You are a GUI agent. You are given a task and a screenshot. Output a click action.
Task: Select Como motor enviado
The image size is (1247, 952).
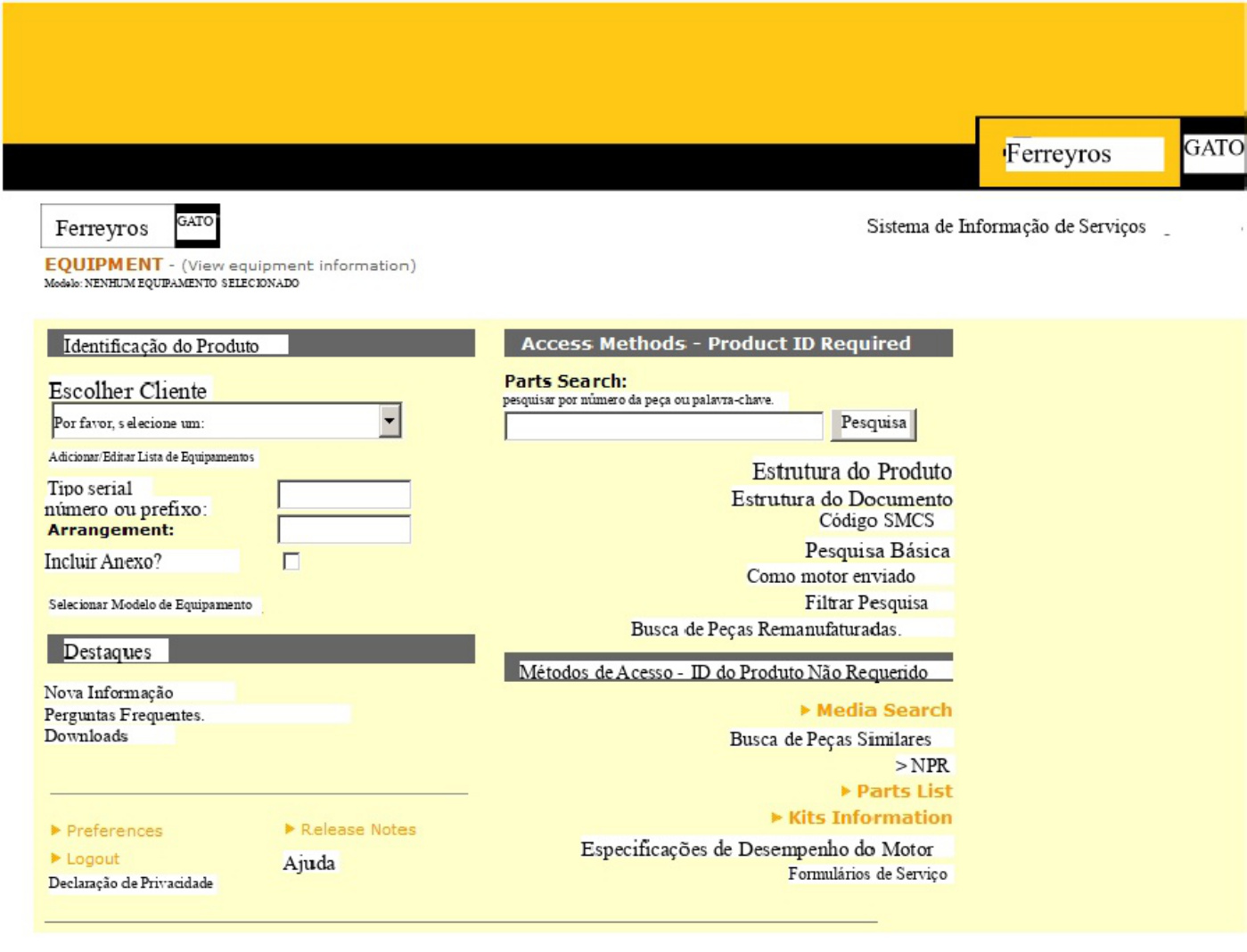(831, 577)
